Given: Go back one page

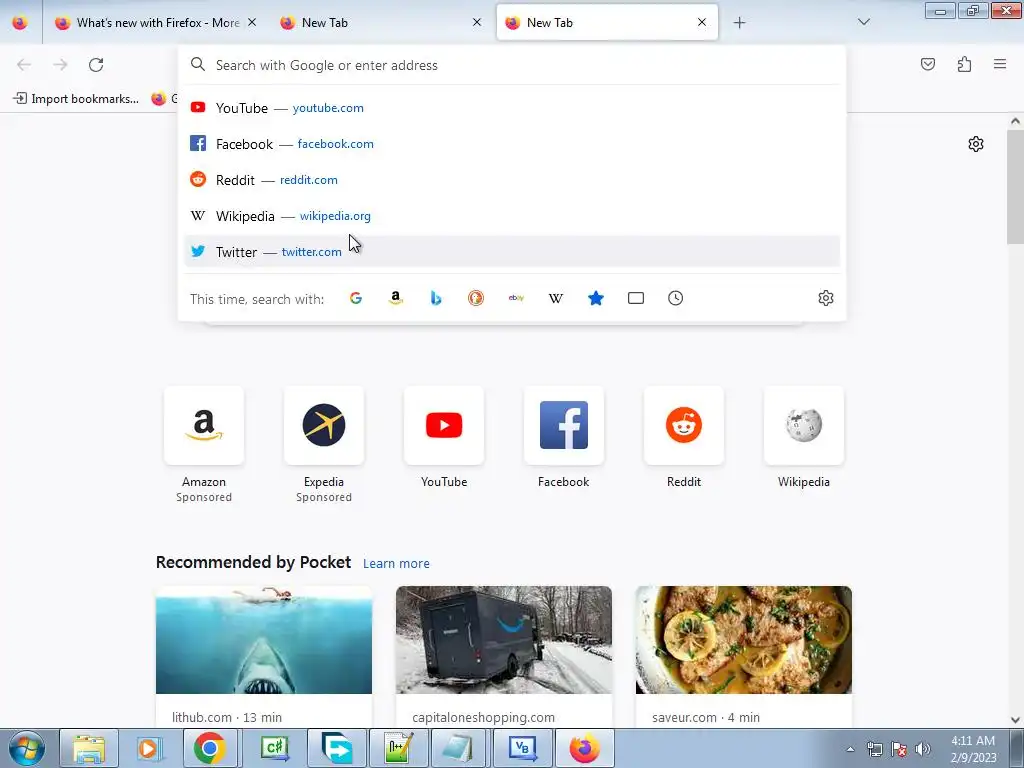Looking at the screenshot, I should pyautogui.click(x=24, y=65).
